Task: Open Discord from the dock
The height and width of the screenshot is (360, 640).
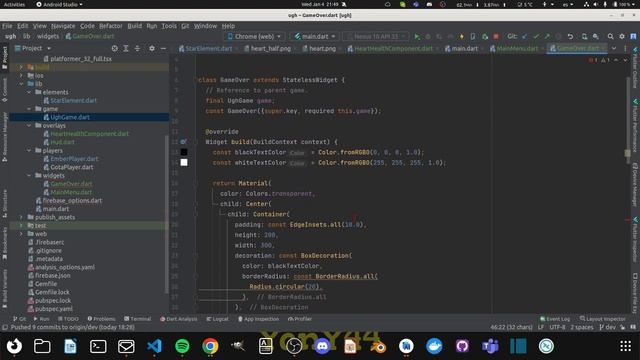Action: point(322,346)
